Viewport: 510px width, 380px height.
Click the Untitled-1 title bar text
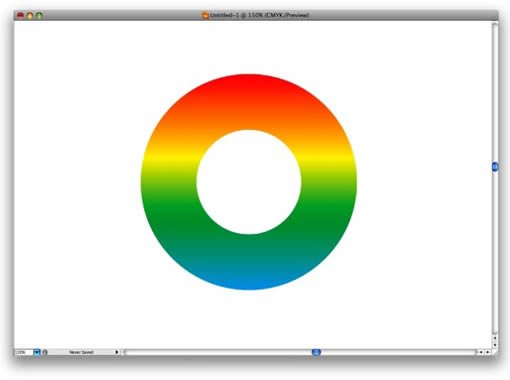coord(259,15)
